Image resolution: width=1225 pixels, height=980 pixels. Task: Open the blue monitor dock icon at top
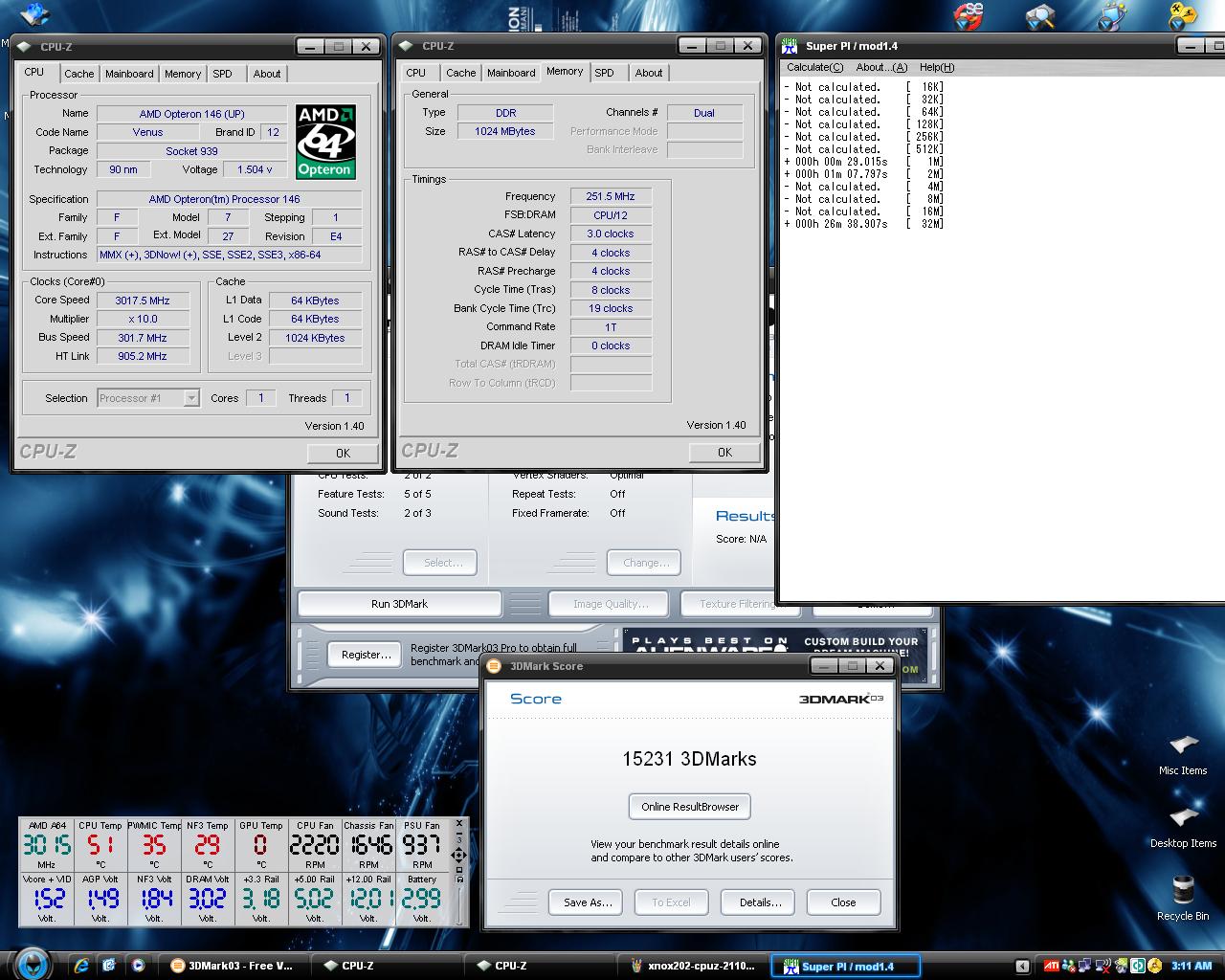1111,14
